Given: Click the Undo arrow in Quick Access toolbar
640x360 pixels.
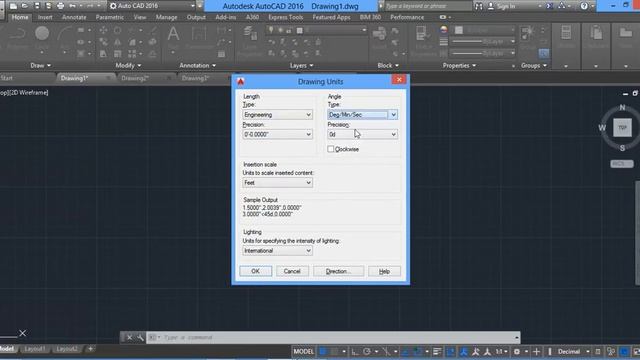Looking at the screenshot, I should click(x=72, y=6).
